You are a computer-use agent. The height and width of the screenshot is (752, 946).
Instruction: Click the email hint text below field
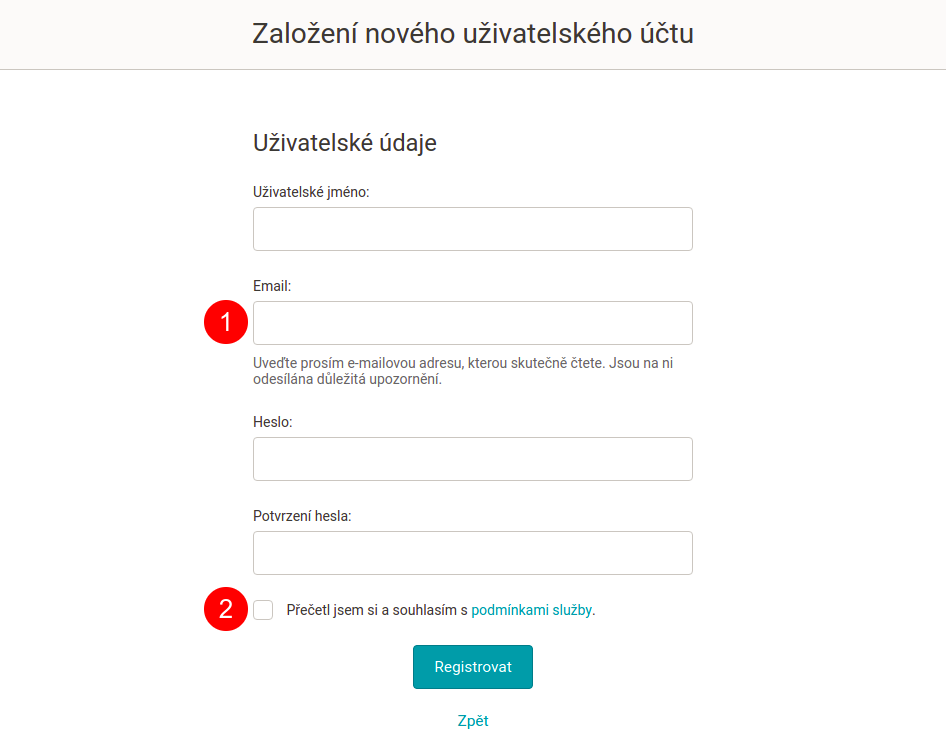463,371
